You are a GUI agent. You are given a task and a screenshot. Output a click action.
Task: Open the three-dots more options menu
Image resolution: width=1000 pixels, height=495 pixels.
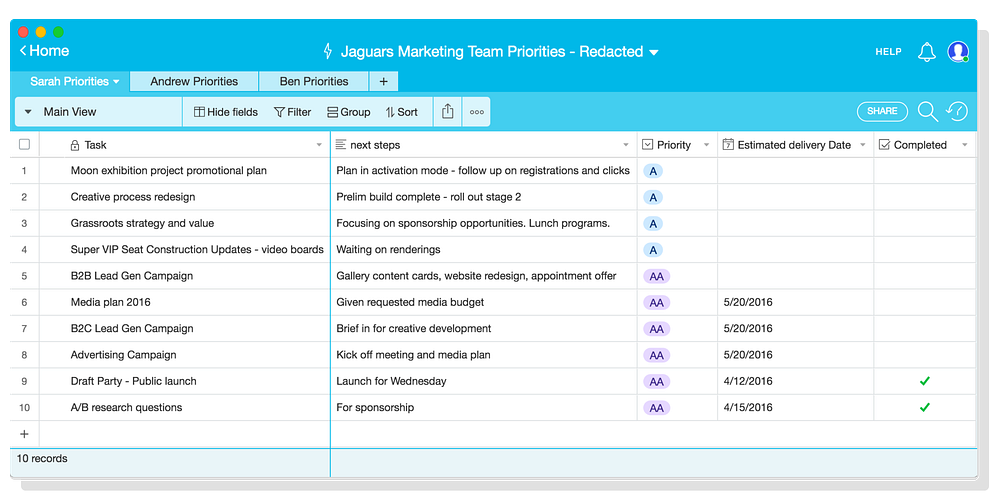pos(476,112)
